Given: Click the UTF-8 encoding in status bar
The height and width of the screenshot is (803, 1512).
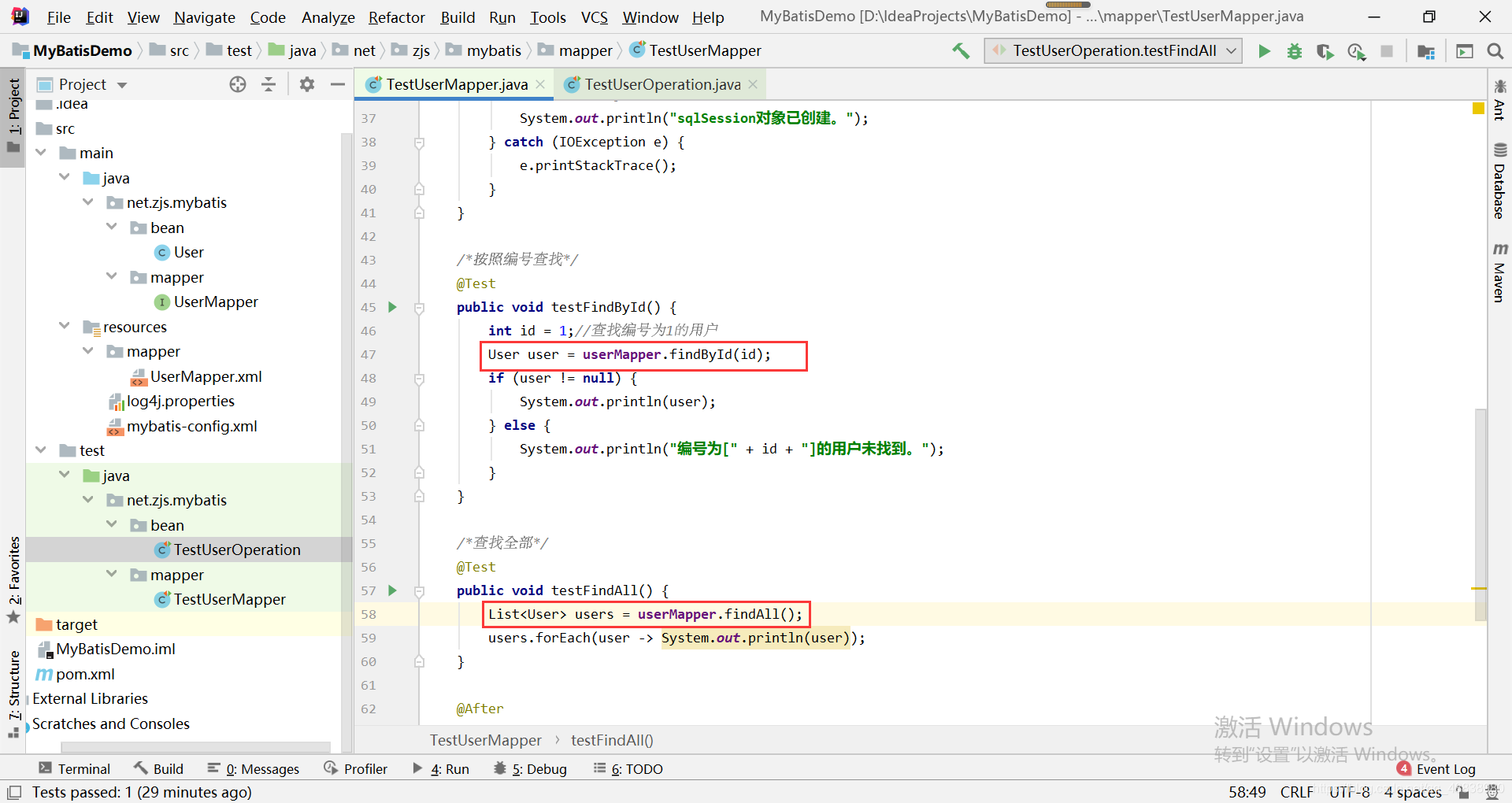Looking at the screenshot, I should pos(1350,792).
